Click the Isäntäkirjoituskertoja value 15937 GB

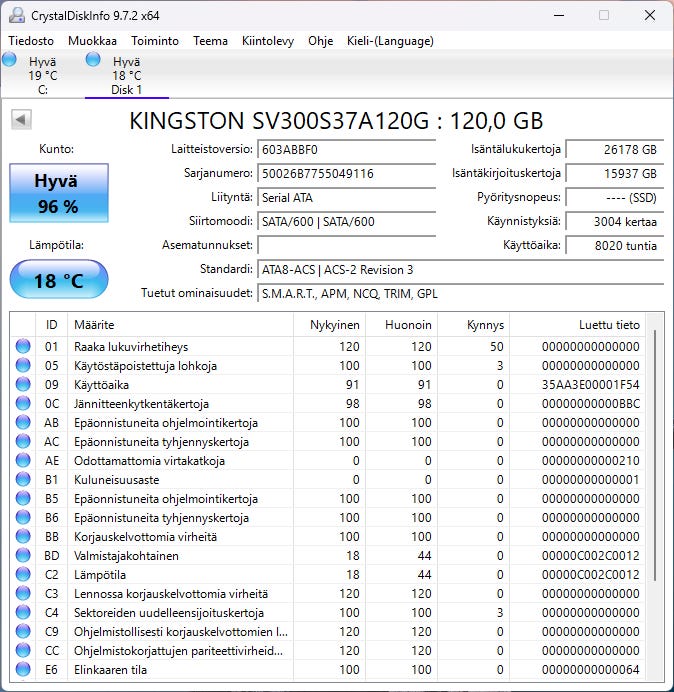[x=614, y=173]
